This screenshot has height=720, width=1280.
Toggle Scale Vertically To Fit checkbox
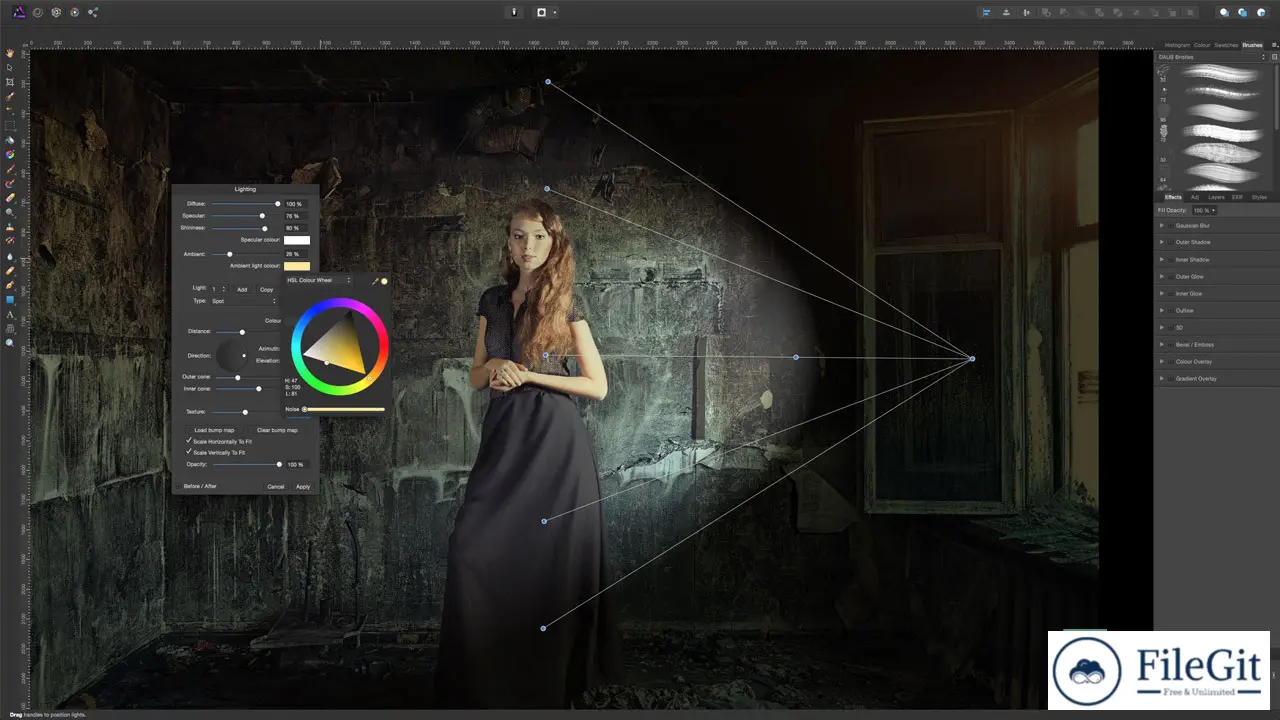point(189,452)
